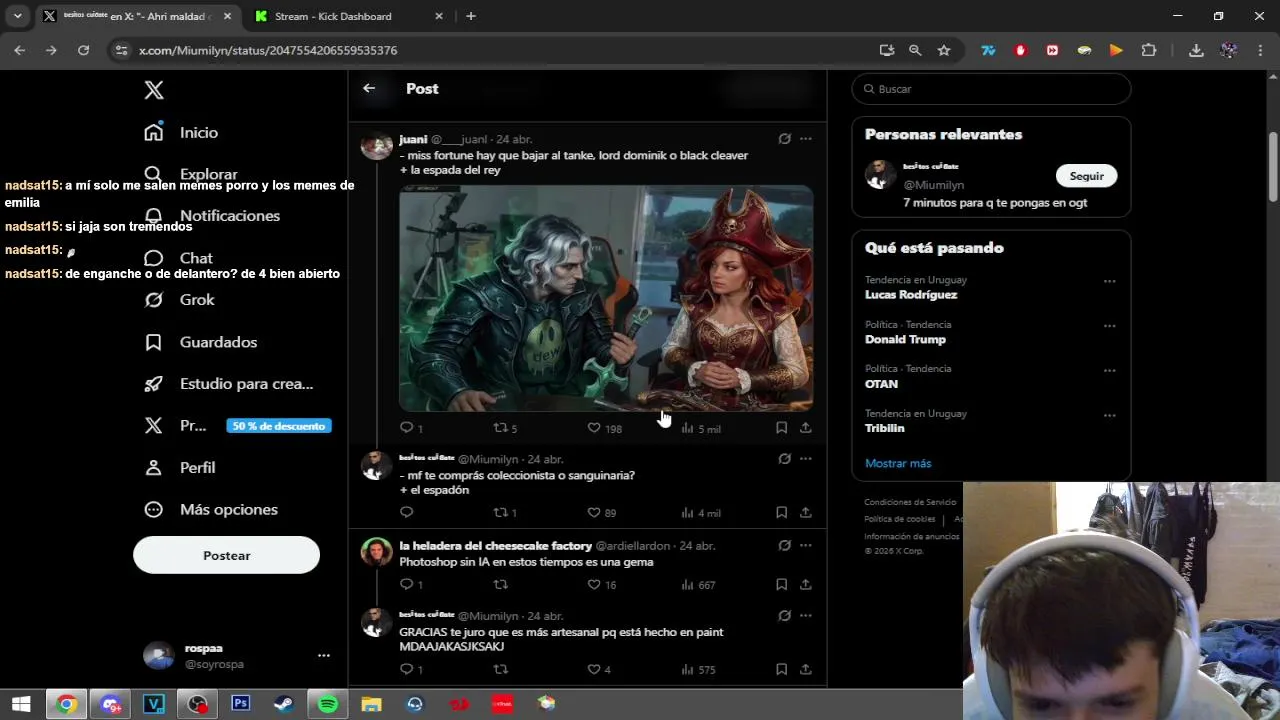The height and width of the screenshot is (720, 1280).
Task: Open options for Tribilin trend
Action: coord(1109,415)
